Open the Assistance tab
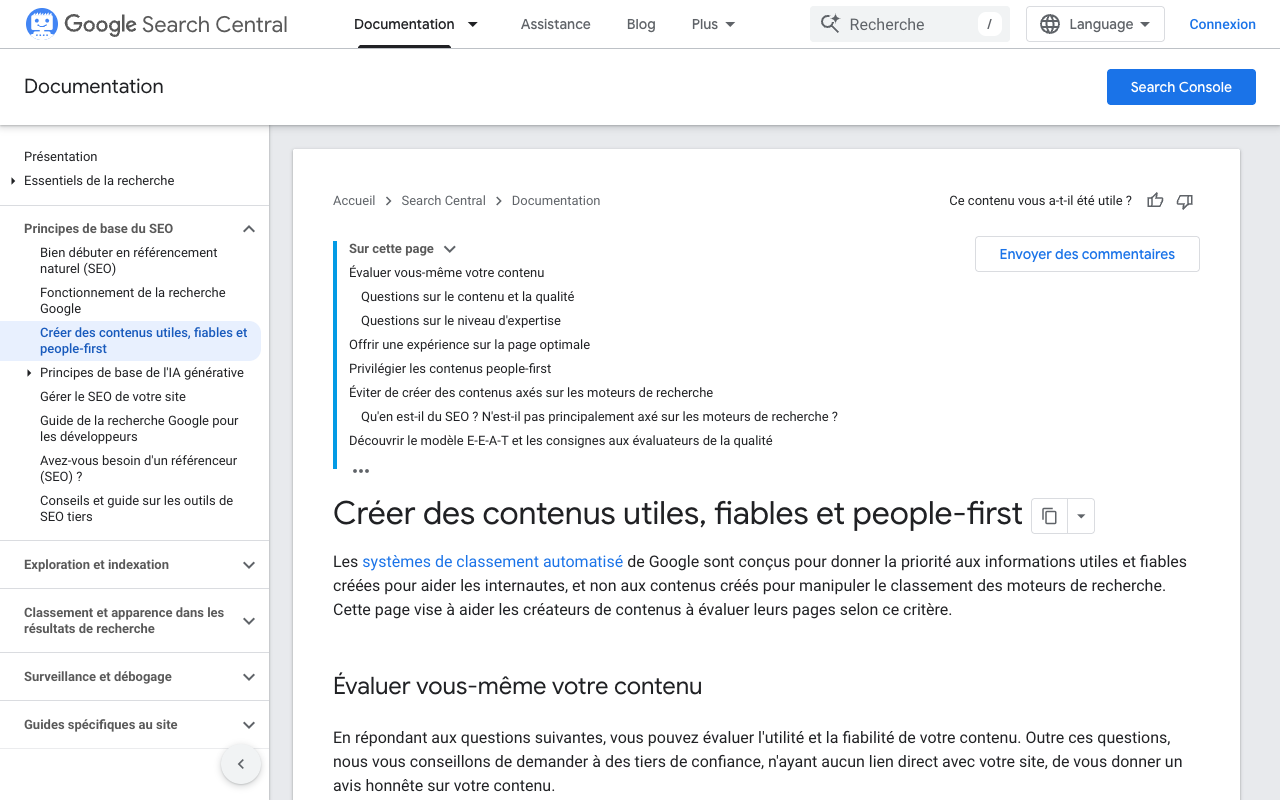 pos(556,24)
